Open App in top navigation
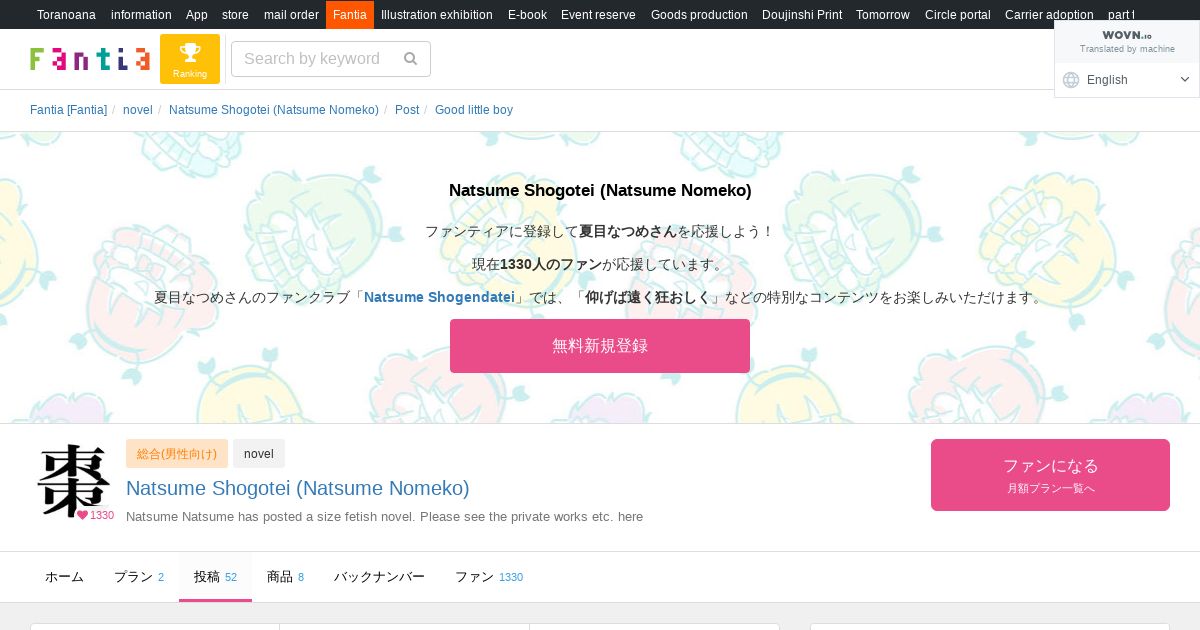The height and width of the screenshot is (630, 1200). [197, 15]
